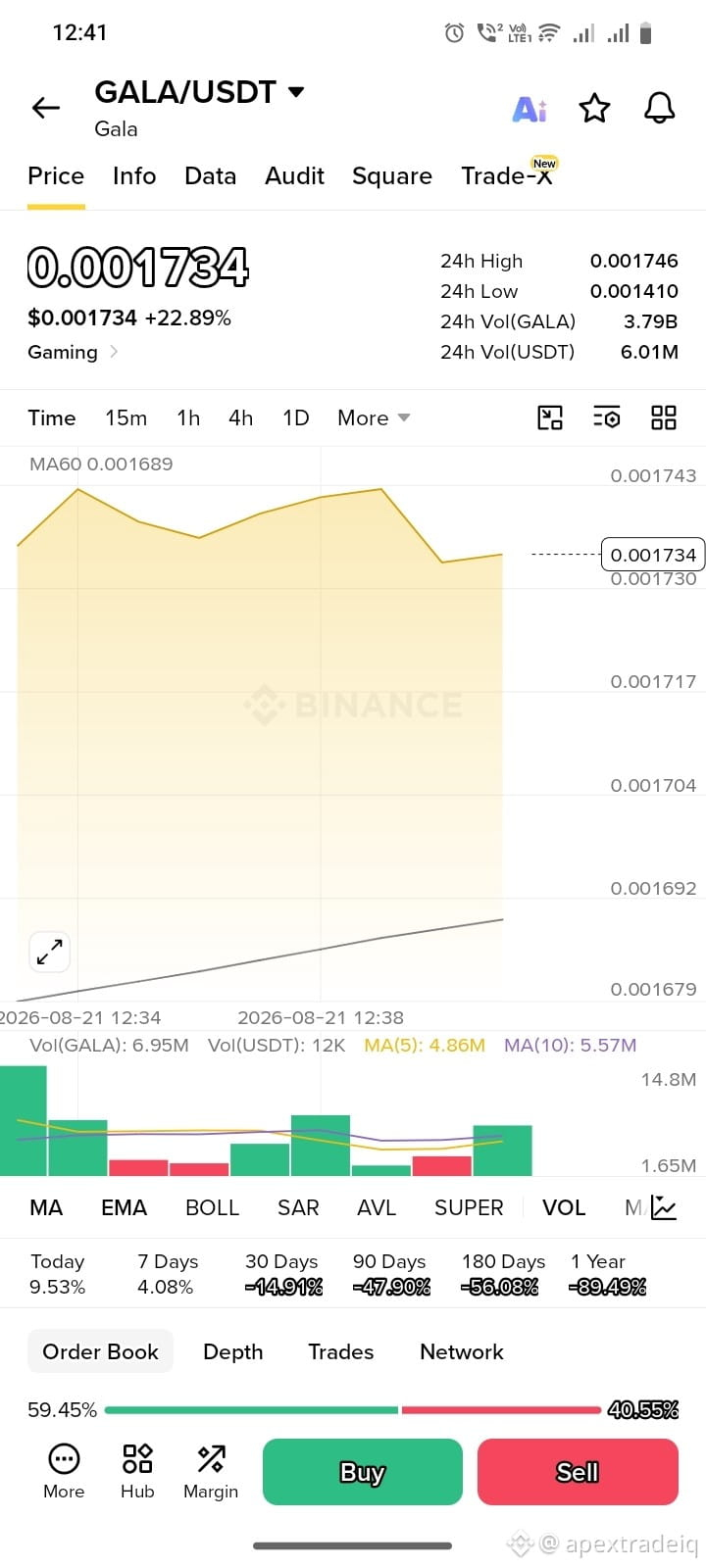The width and height of the screenshot is (706, 1568).
Task: Add GALA/USDT to favorites star
Action: pyautogui.click(x=594, y=108)
